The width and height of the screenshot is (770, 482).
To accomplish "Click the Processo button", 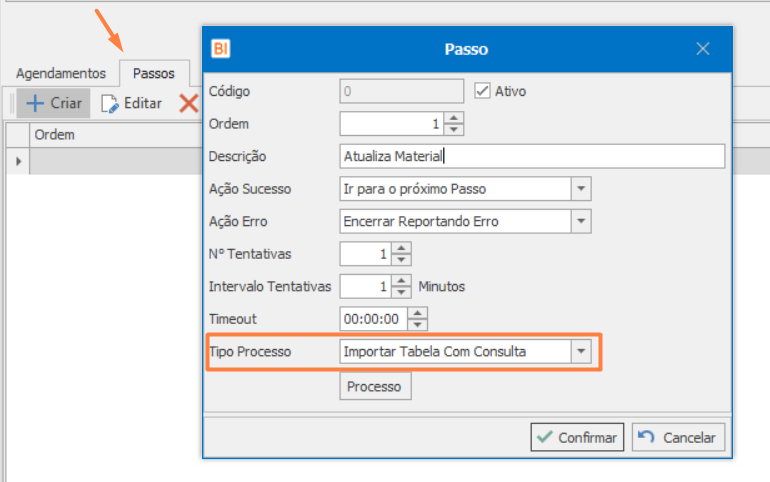I will coord(374,386).
